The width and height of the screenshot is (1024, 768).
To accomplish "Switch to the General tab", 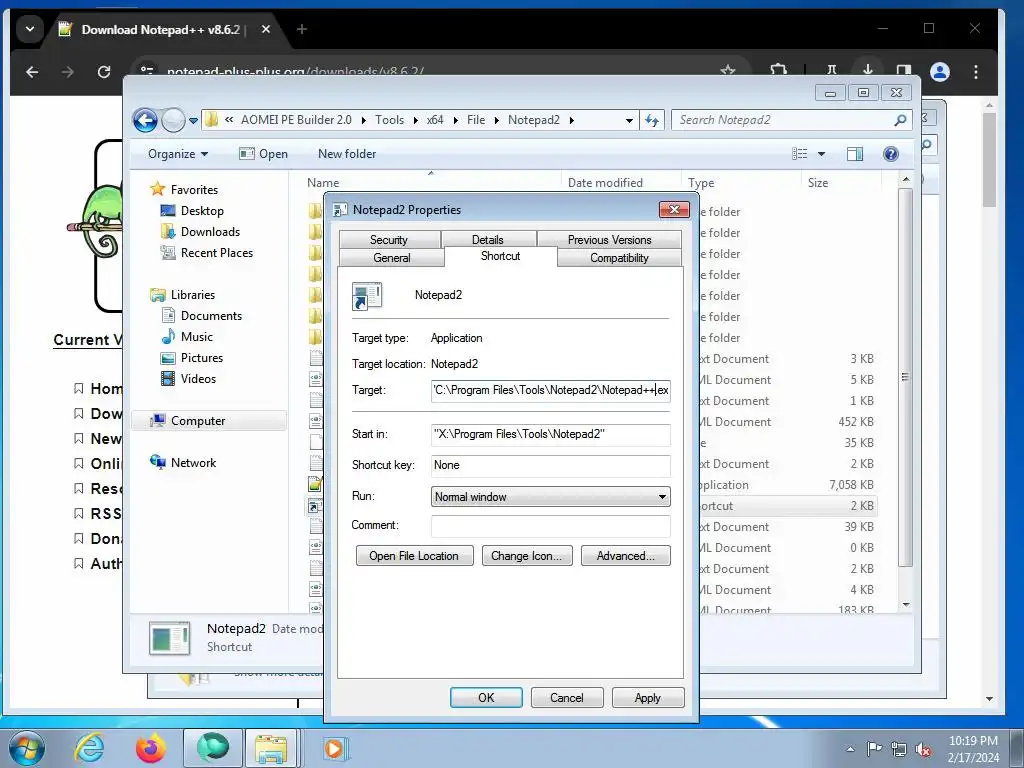I will click(x=392, y=258).
